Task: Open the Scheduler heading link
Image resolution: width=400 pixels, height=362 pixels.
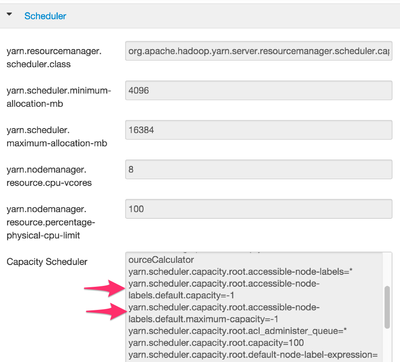Action: click(45, 16)
